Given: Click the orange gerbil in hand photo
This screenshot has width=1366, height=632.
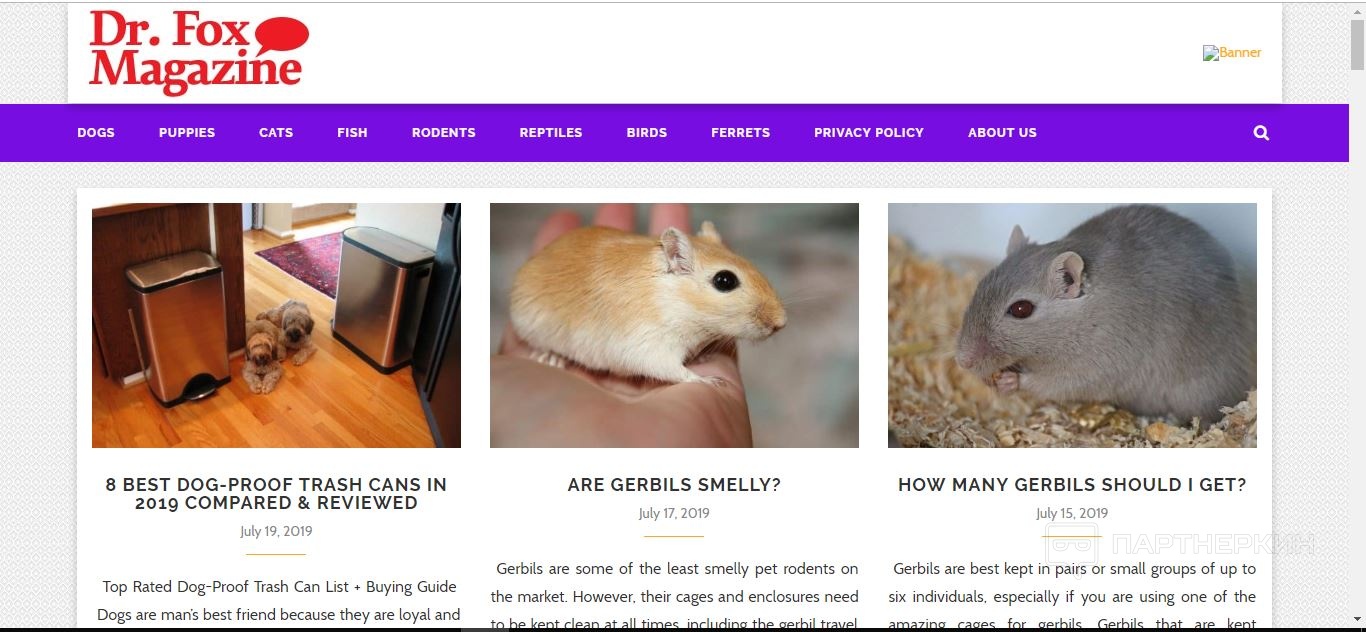Looking at the screenshot, I should (x=674, y=325).
